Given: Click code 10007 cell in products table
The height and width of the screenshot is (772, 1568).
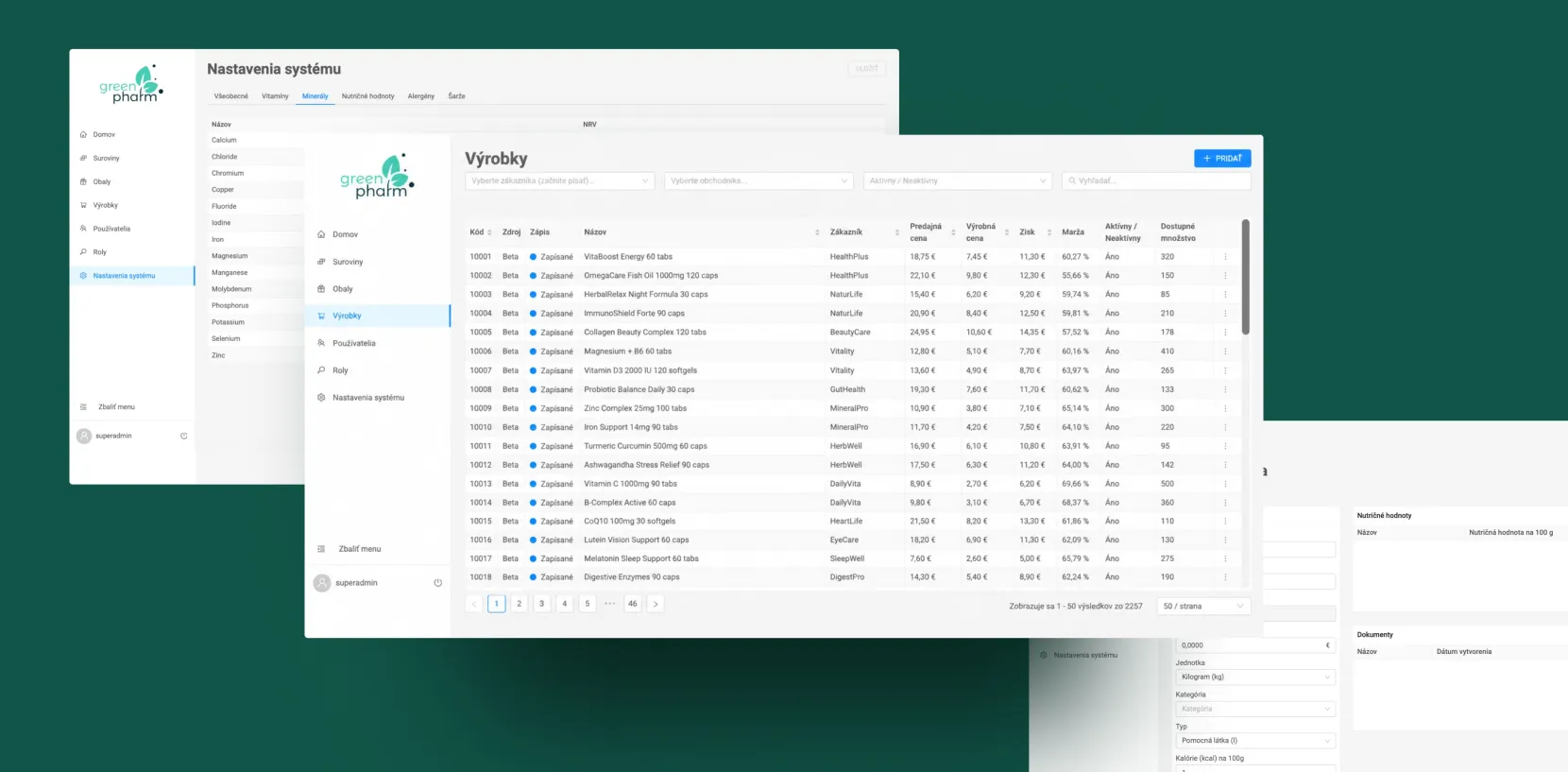Looking at the screenshot, I should point(481,370).
